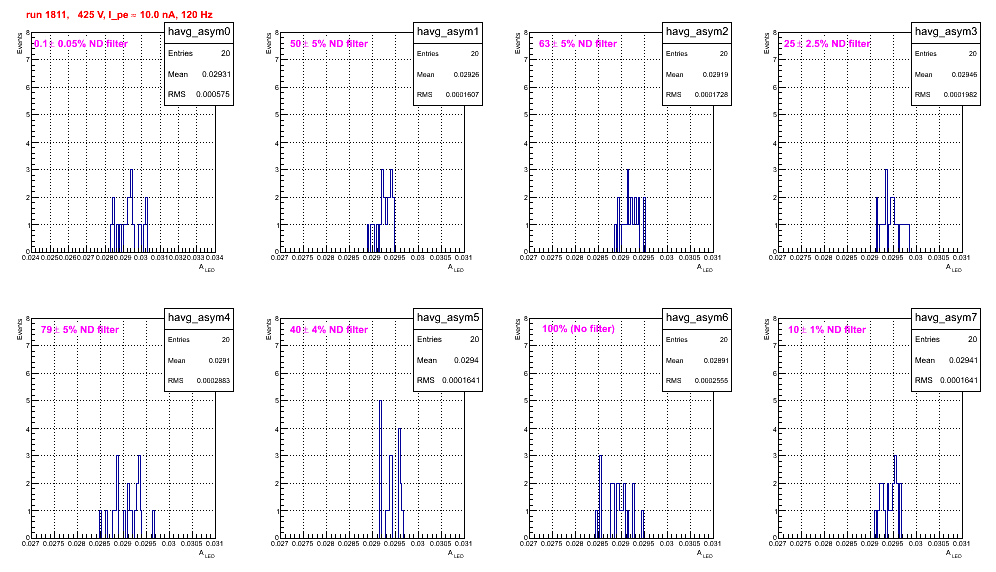996x572 pixels.
Task: Click Entries row in havg_asym4 box
Action: (199, 340)
